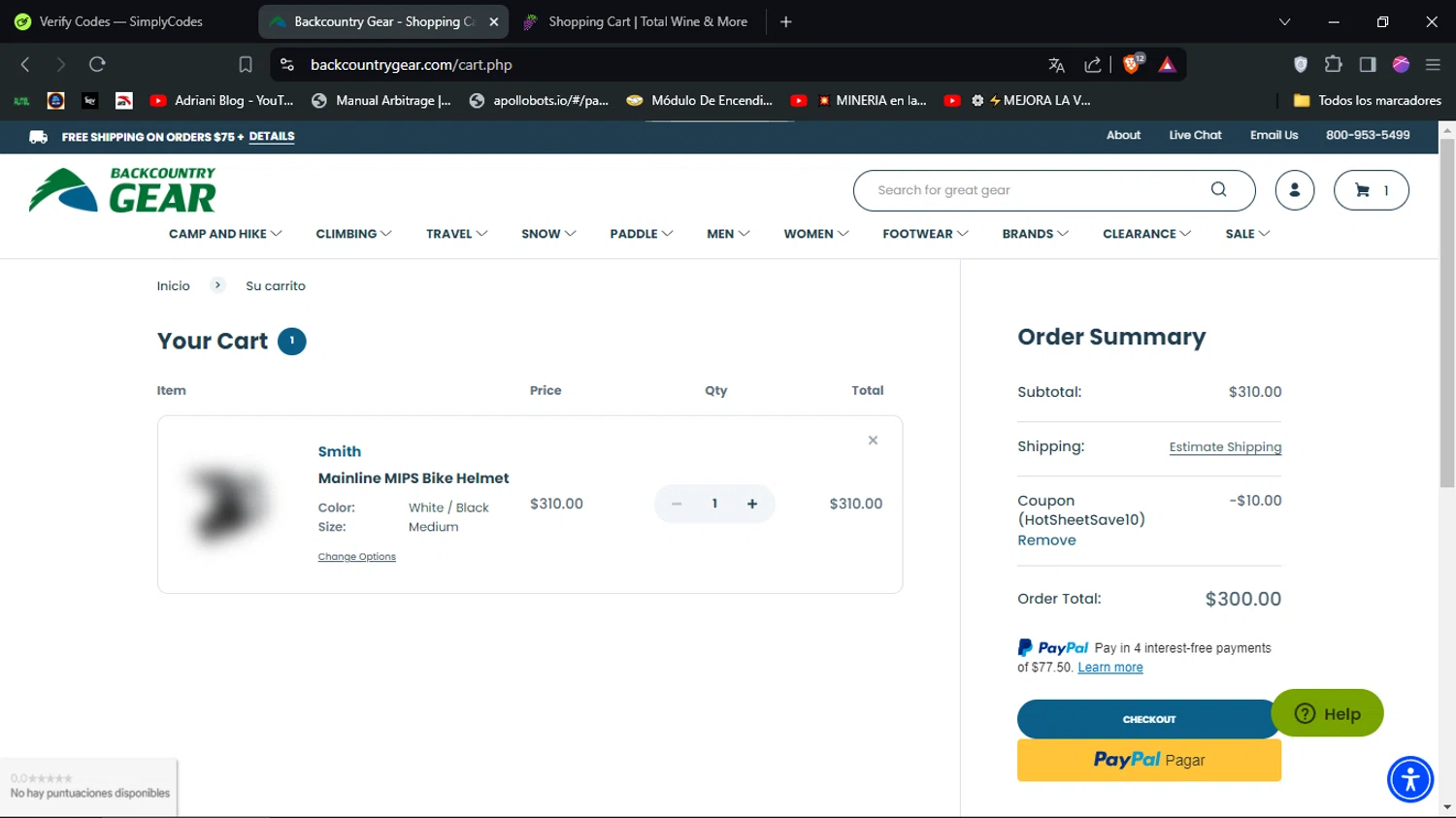Image resolution: width=1456 pixels, height=818 pixels.
Task: Open Live Chat link
Action: (1195, 136)
